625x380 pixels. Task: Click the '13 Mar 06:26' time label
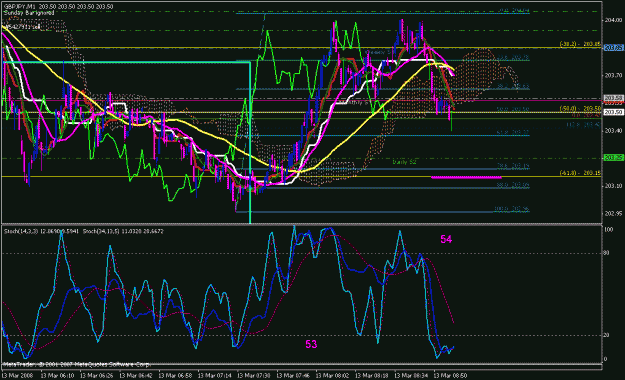click(96, 376)
